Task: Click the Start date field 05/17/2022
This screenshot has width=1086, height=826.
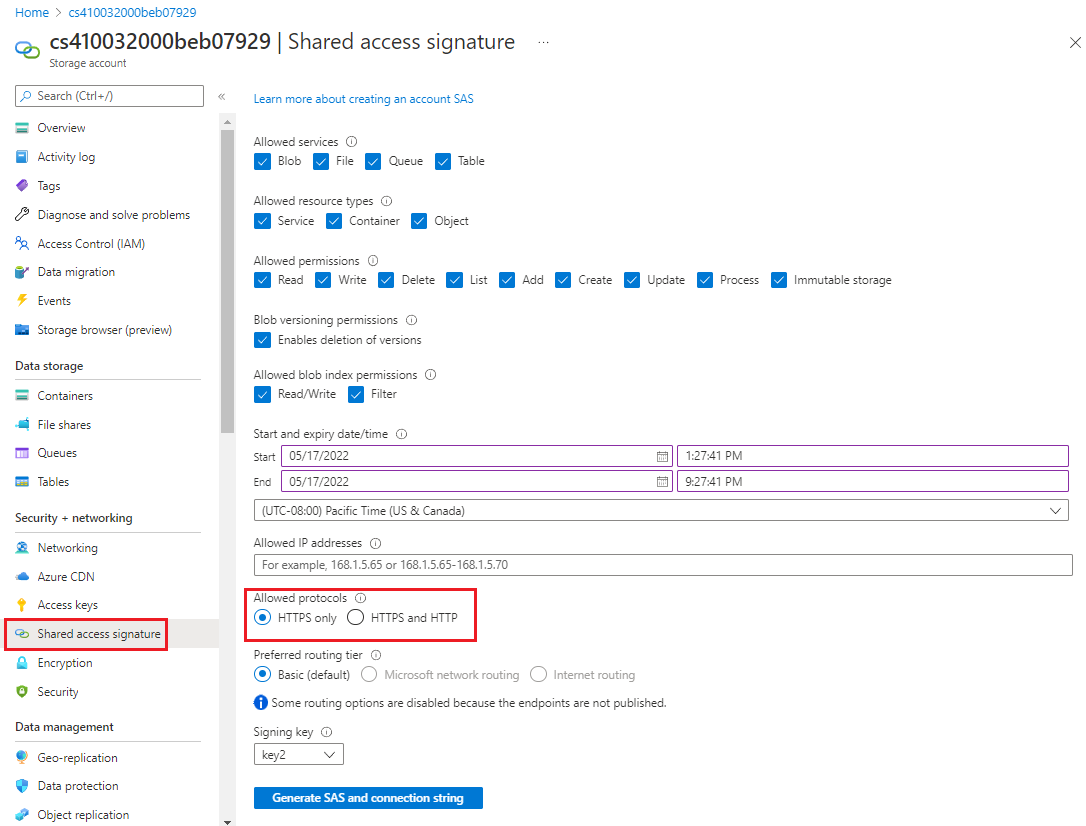Action: [x=477, y=456]
